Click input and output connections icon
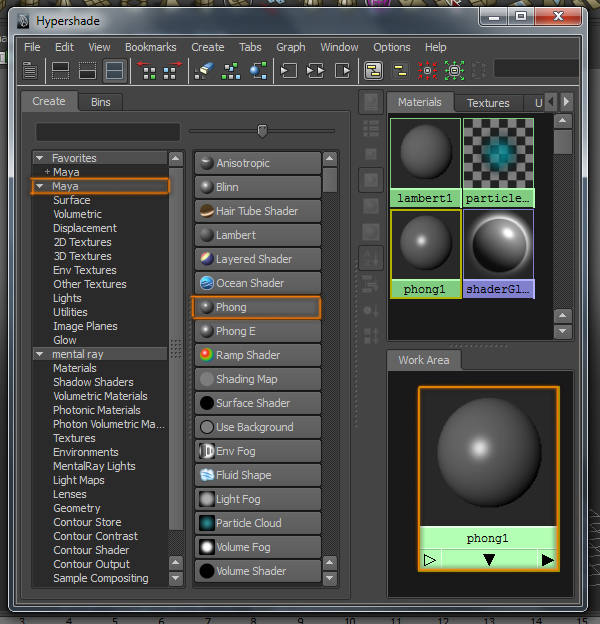 tap(316, 71)
